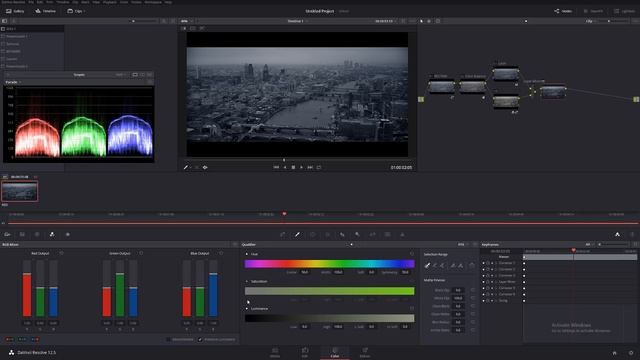Open the Timeline 1 selector dropdown

(x=297, y=21)
